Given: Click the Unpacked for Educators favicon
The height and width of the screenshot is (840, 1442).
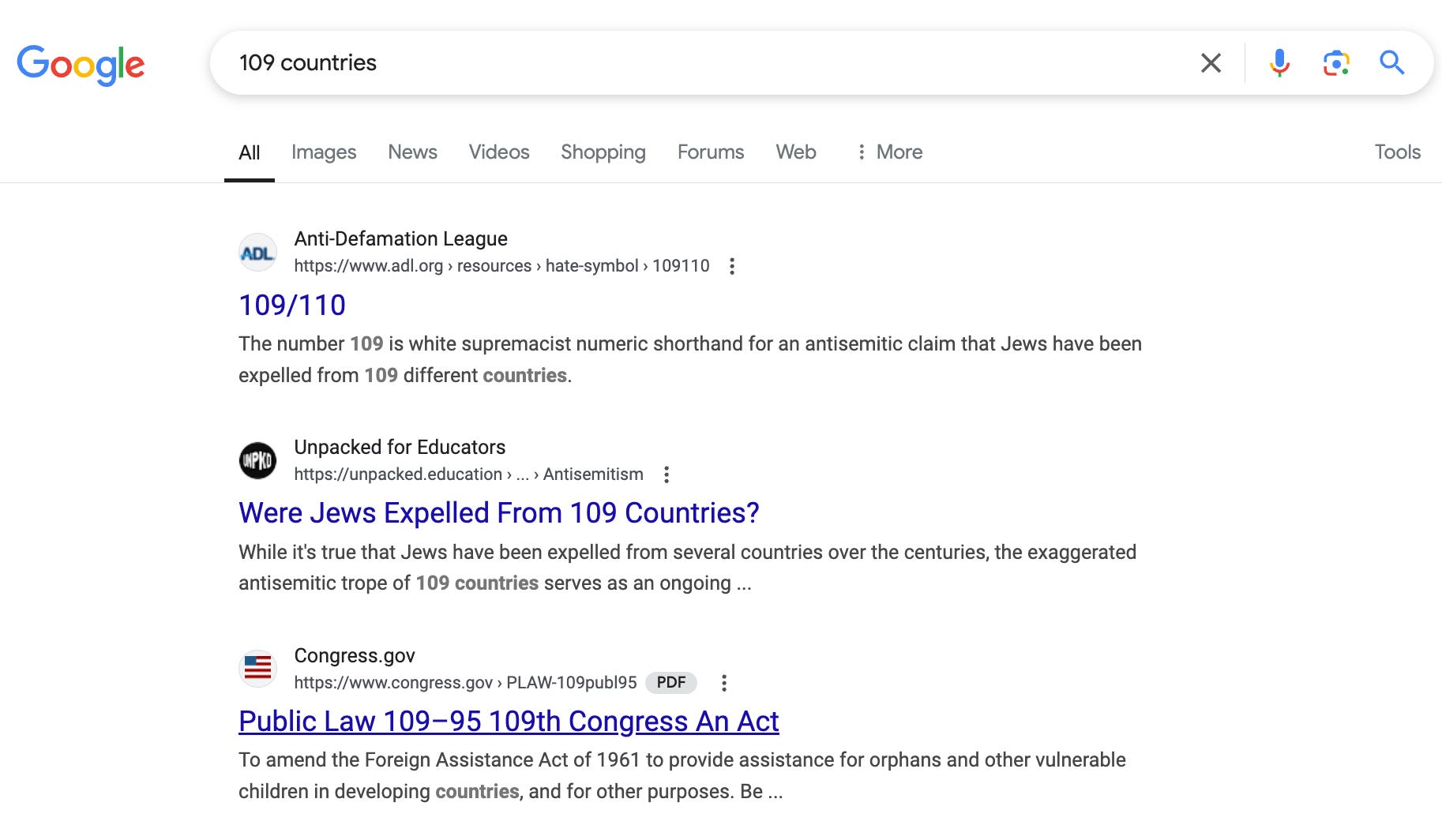Looking at the screenshot, I should pos(257,461).
